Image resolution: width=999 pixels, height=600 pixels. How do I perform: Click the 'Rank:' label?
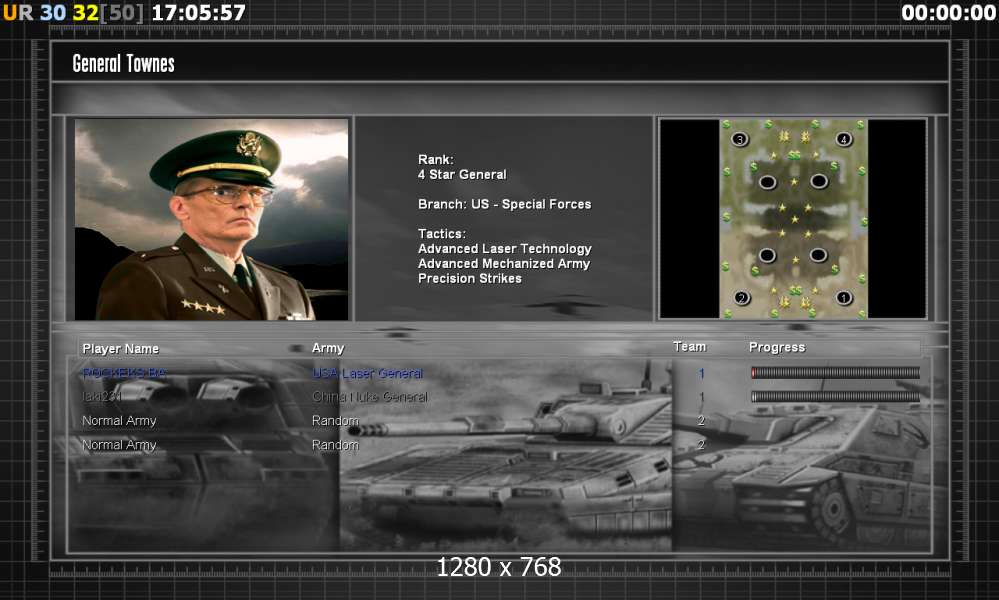436,159
